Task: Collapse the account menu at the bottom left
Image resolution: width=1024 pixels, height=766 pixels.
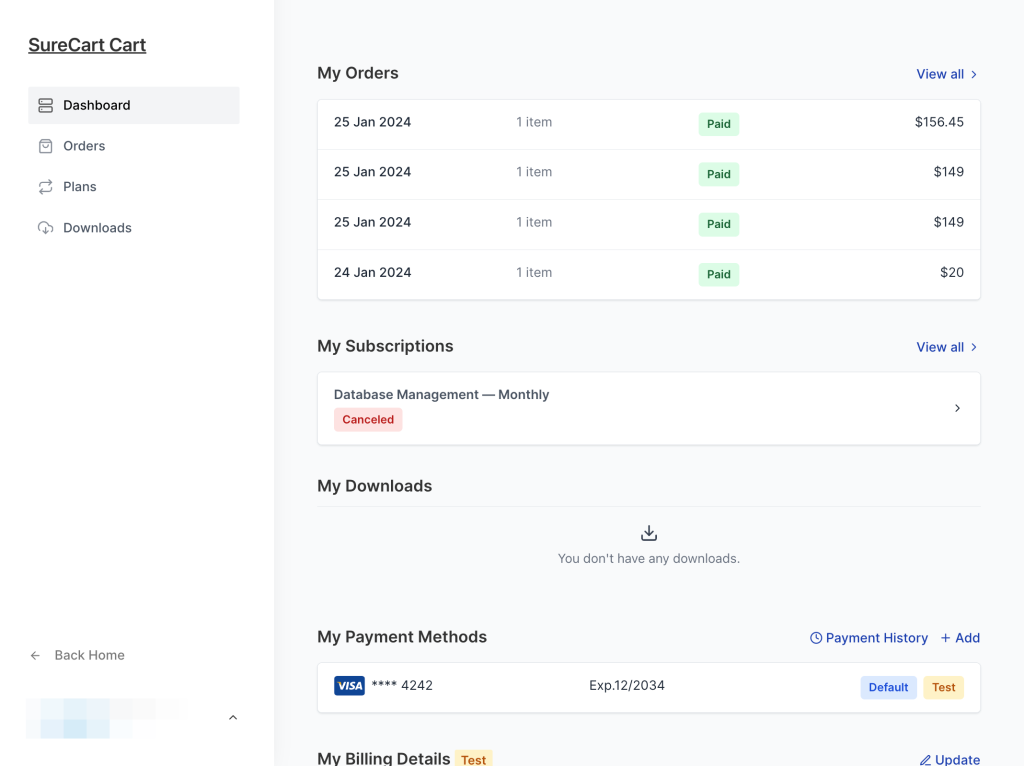Action: [233, 717]
